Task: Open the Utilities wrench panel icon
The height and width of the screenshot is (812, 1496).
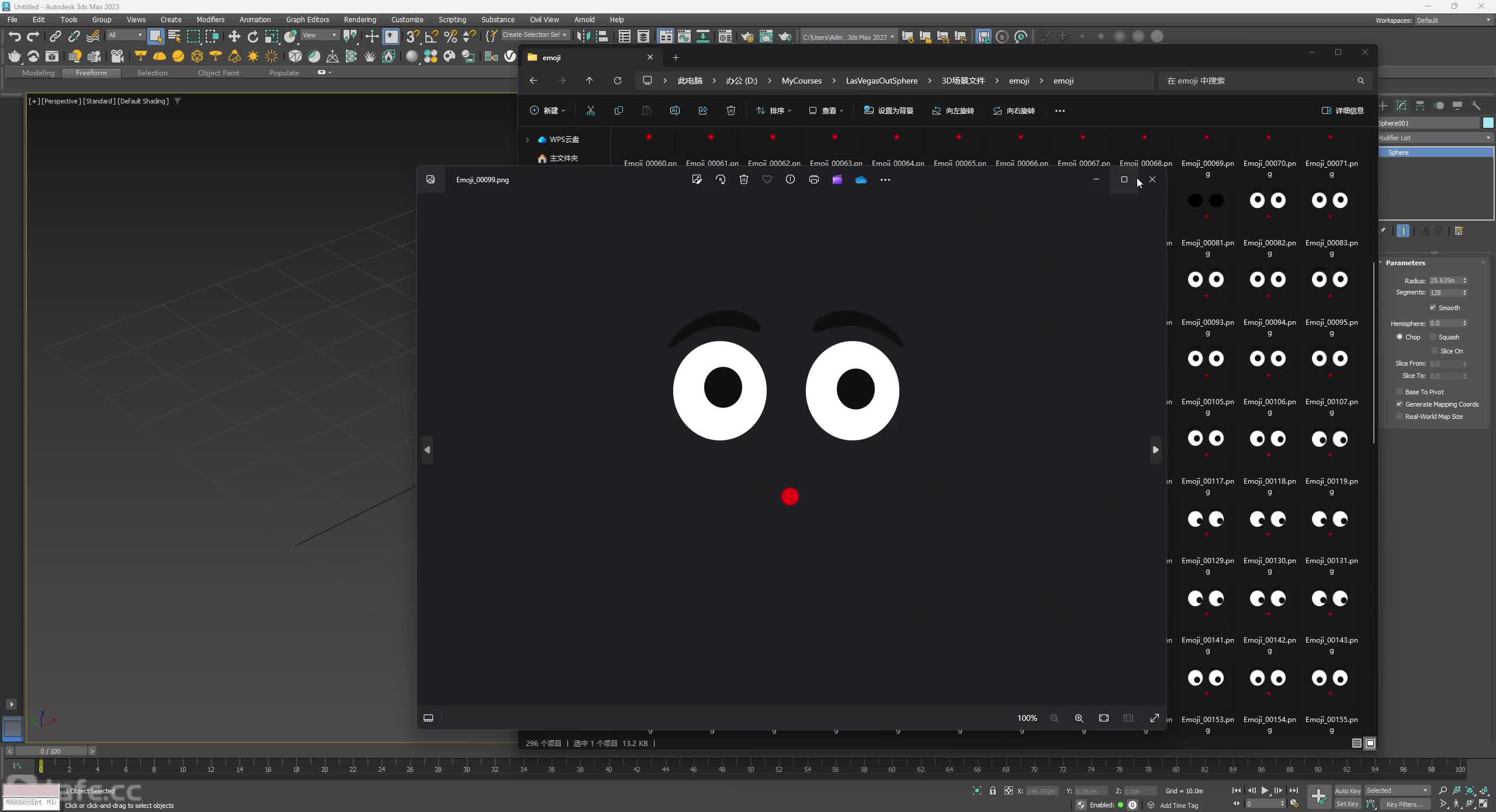Action: tap(1476, 106)
